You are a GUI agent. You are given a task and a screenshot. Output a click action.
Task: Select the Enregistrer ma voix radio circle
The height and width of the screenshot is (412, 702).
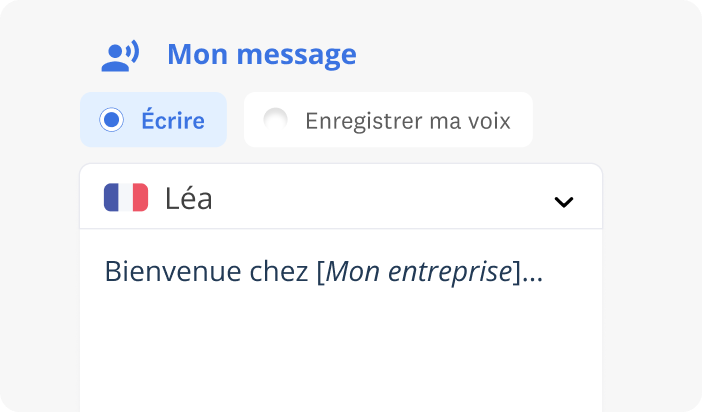tap(275, 121)
